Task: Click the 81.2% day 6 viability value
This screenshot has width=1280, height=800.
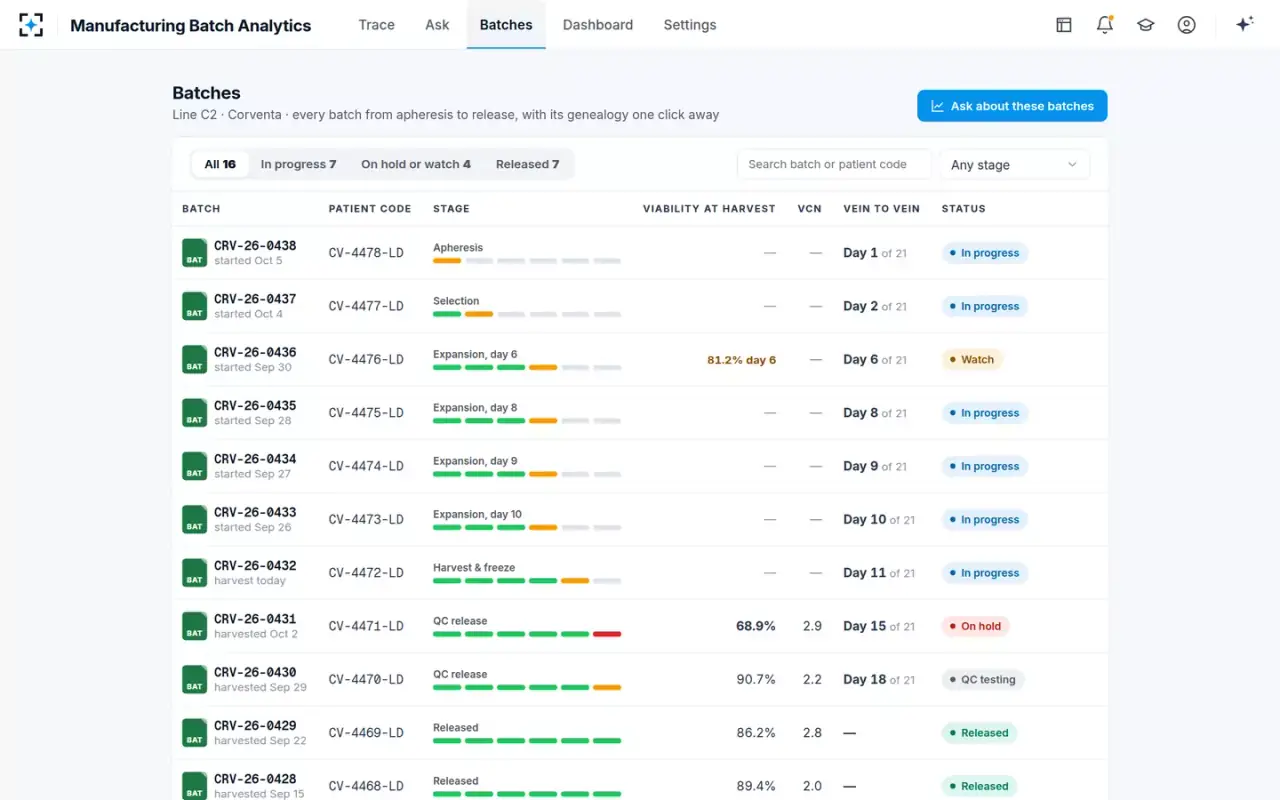Action: [x=741, y=360]
